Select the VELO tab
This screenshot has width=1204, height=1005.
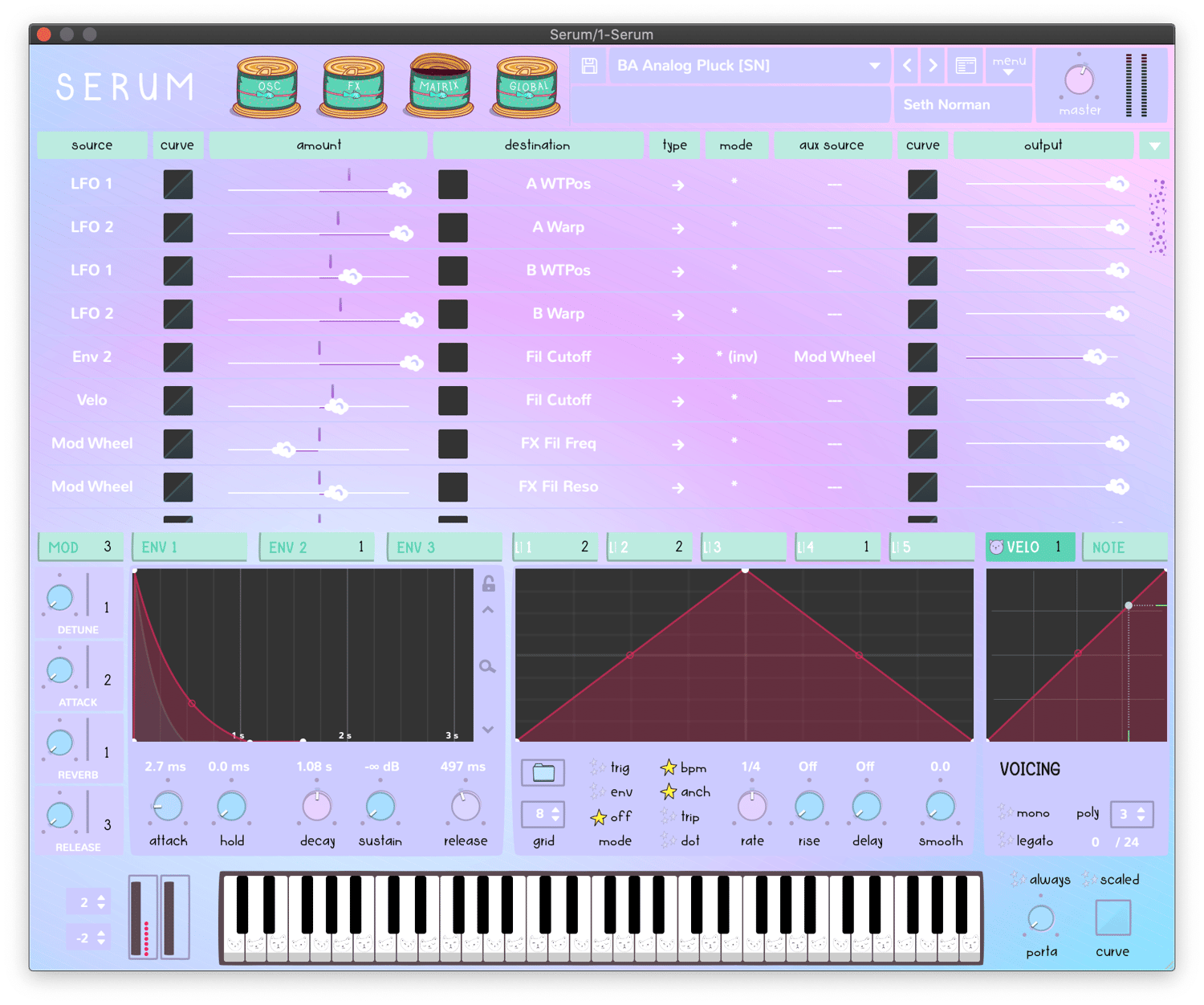coord(1031,547)
